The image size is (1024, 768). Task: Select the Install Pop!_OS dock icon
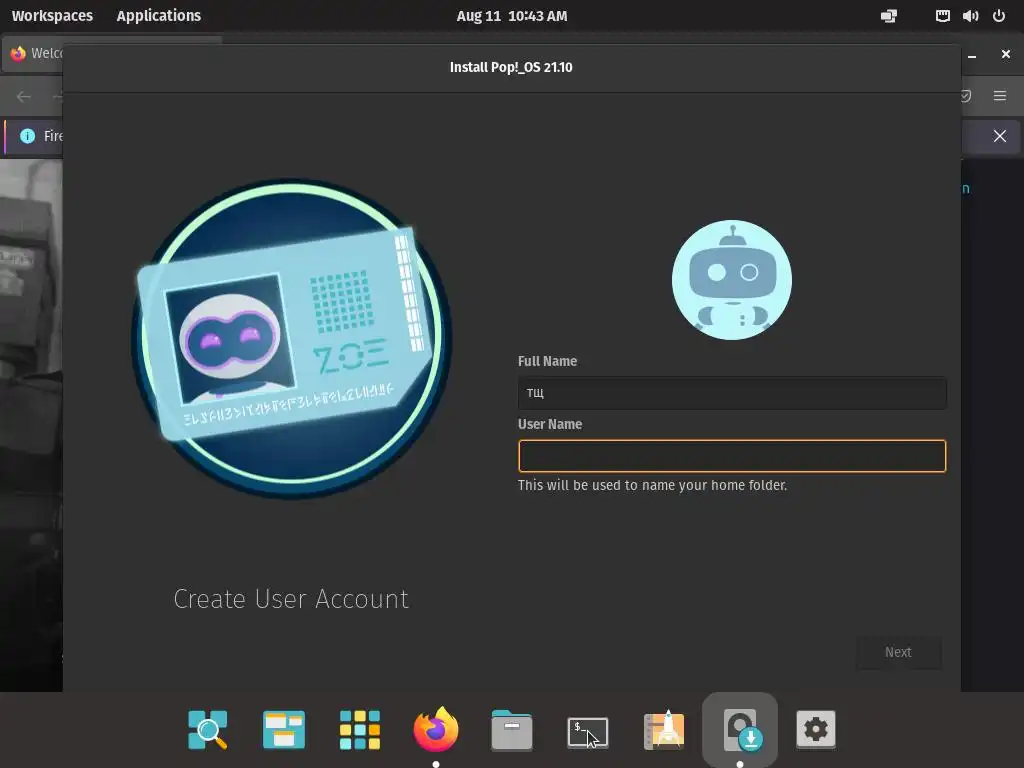[740, 729]
